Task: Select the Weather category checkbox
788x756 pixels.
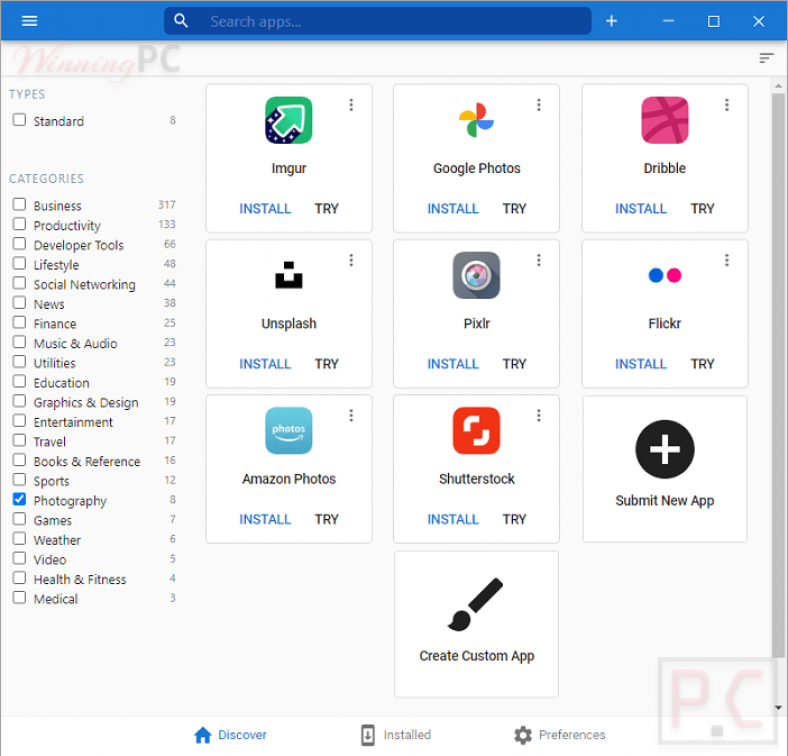Action: click(x=19, y=538)
